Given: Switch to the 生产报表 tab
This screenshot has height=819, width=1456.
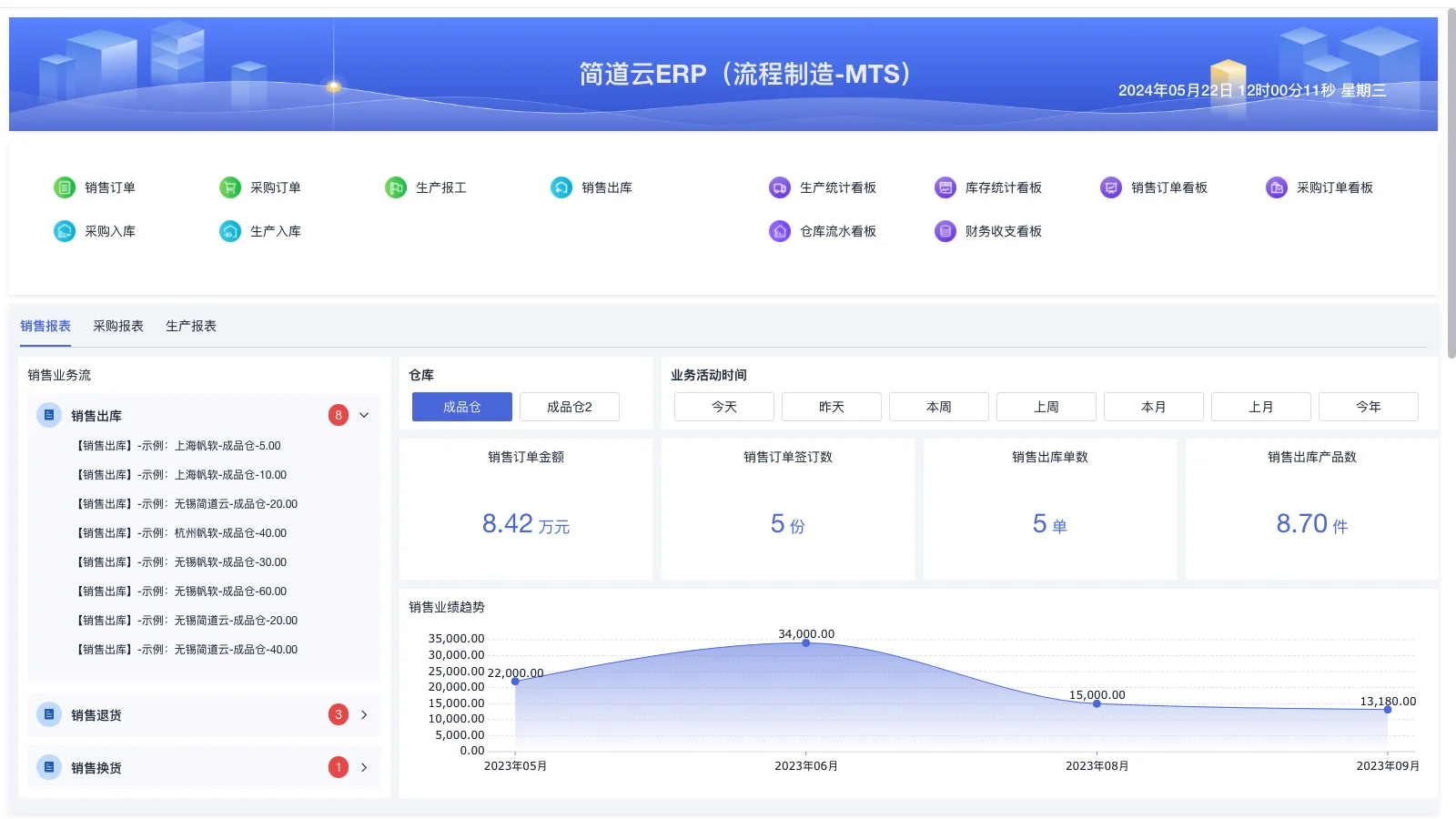Looking at the screenshot, I should (190, 326).
